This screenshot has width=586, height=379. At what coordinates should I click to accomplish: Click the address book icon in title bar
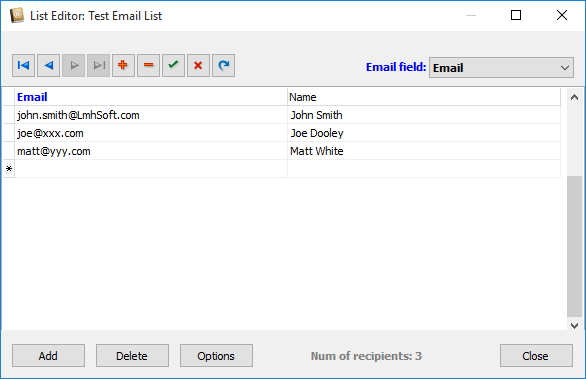click(x=17, y=15)
